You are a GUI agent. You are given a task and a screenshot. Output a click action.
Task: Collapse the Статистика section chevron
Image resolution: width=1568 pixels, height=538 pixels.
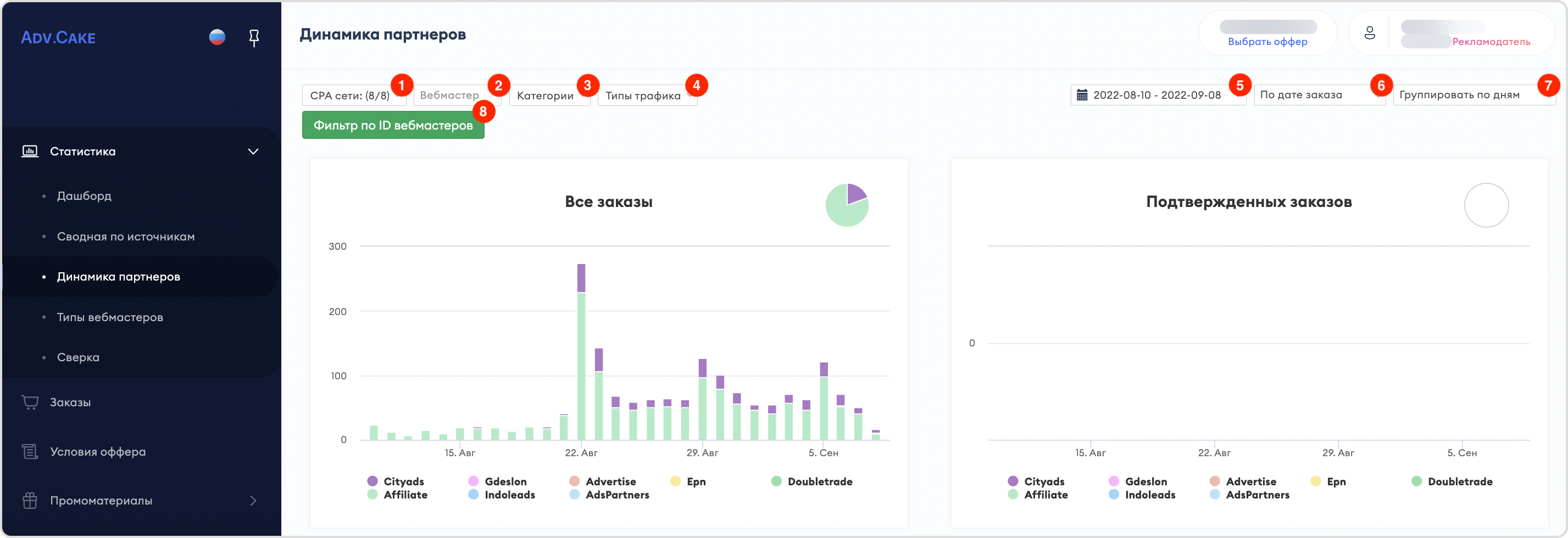click(253, 151)
